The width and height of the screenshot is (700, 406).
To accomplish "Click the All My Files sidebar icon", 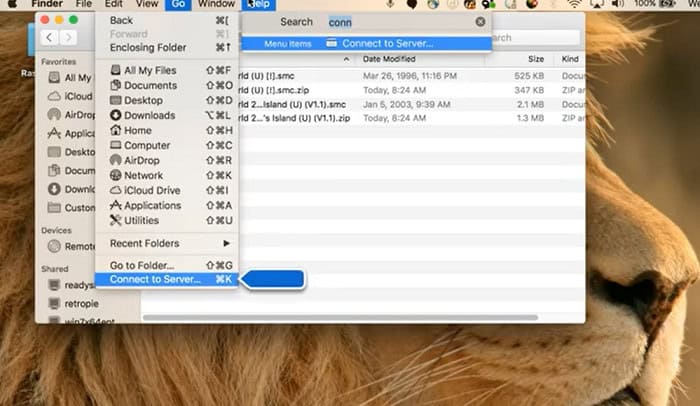I will coord(54,78).
